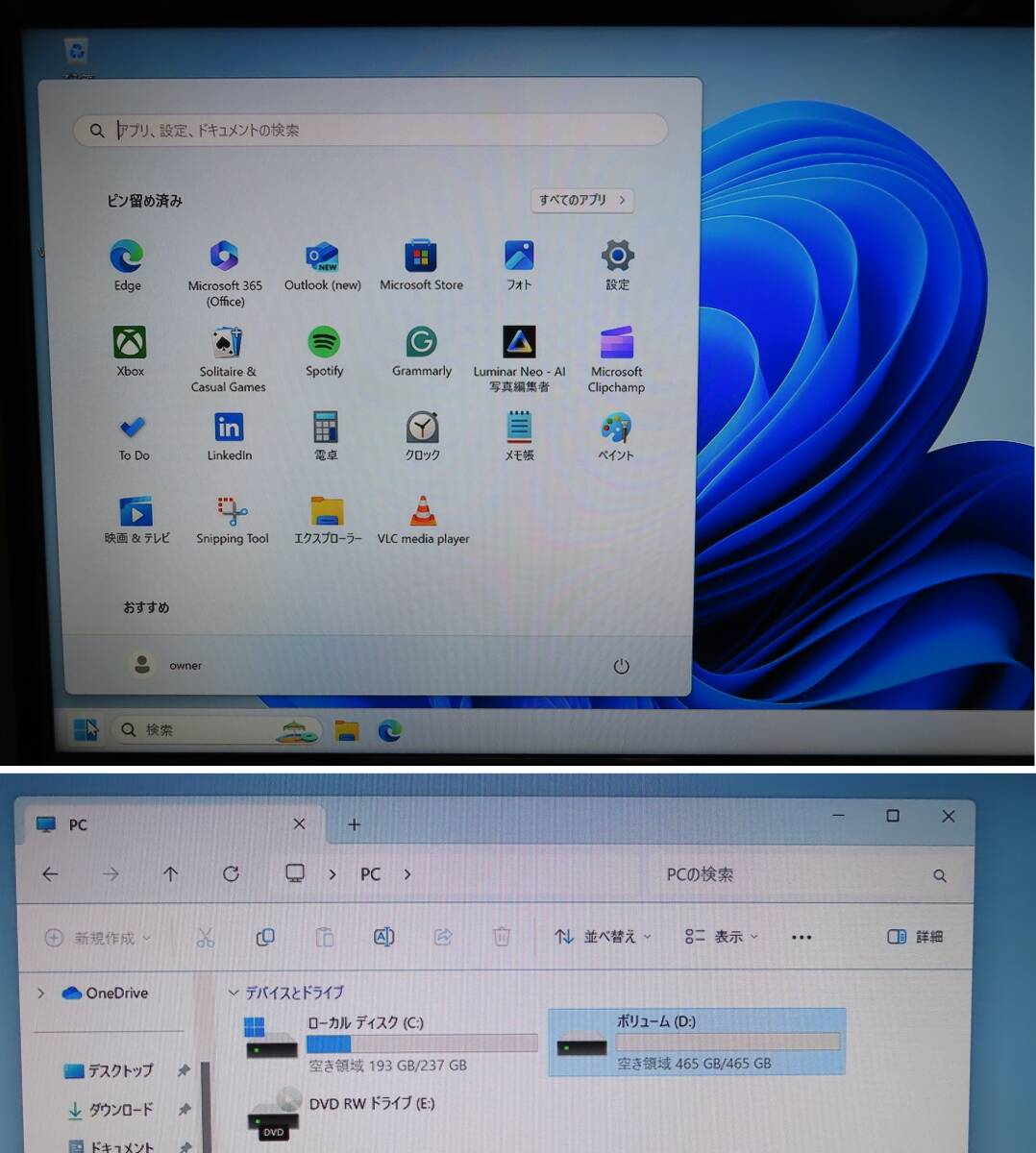1036x1153 pixels.
Task: Launch VLC media player
Action: (x=423, y=521)
